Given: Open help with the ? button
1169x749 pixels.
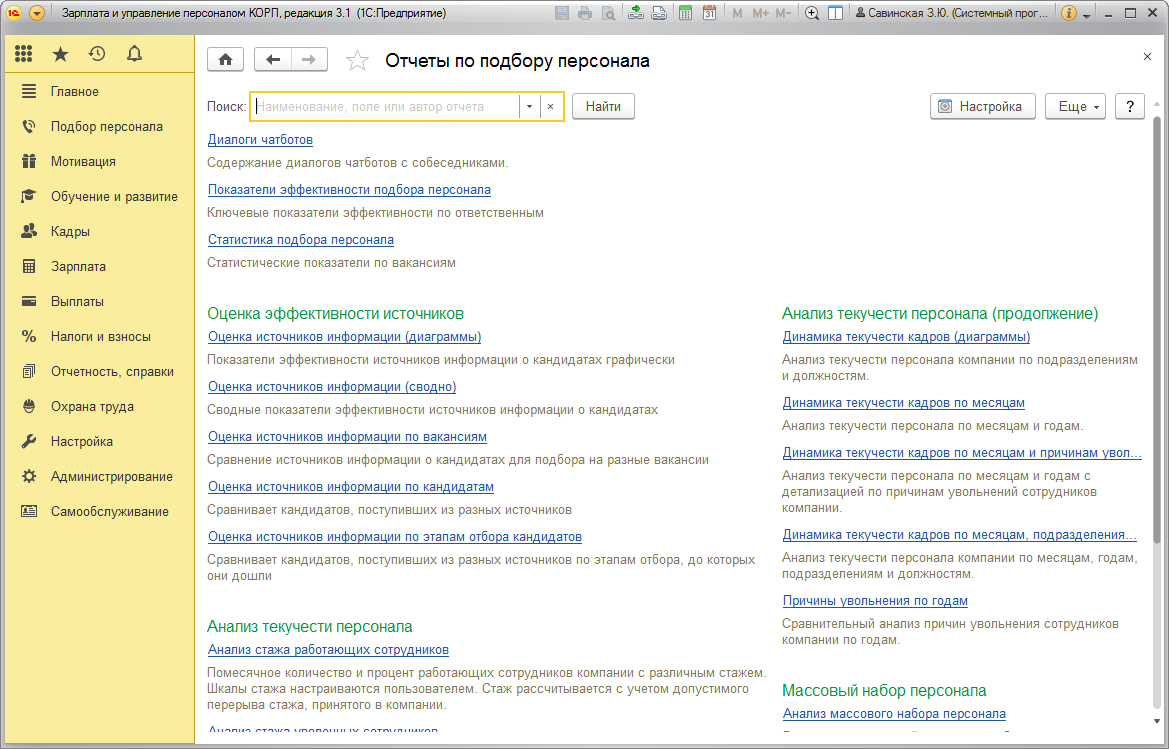Looking at the screenshot, I should click(x=1129, y=107).
